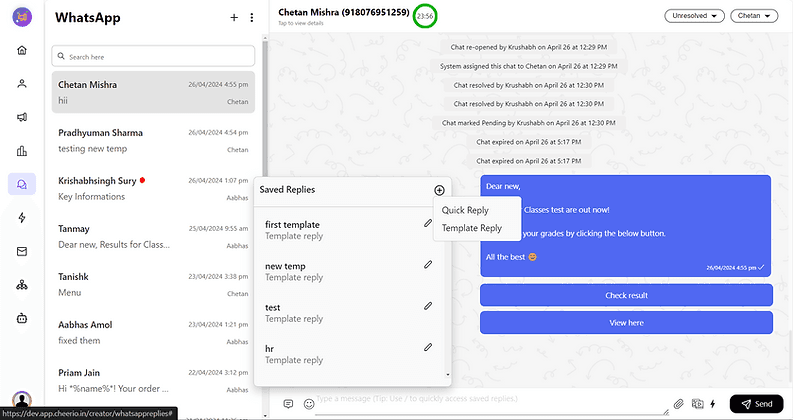Open the lightning bolt automation sidebar icon

coord(22,218)
